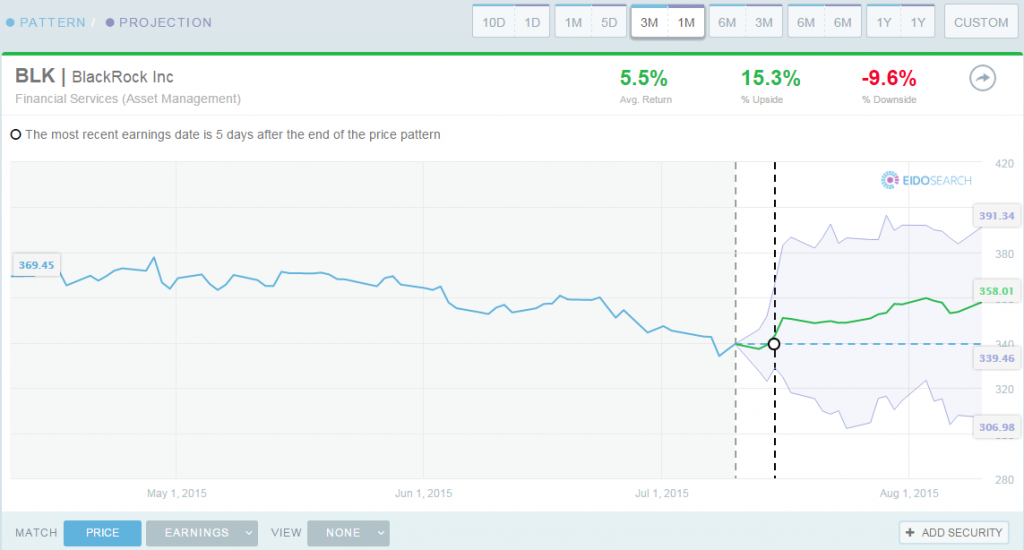Click the plus icon on Add Security
This screenshot has width=1024, height=550.
click(x=910, y=532)
